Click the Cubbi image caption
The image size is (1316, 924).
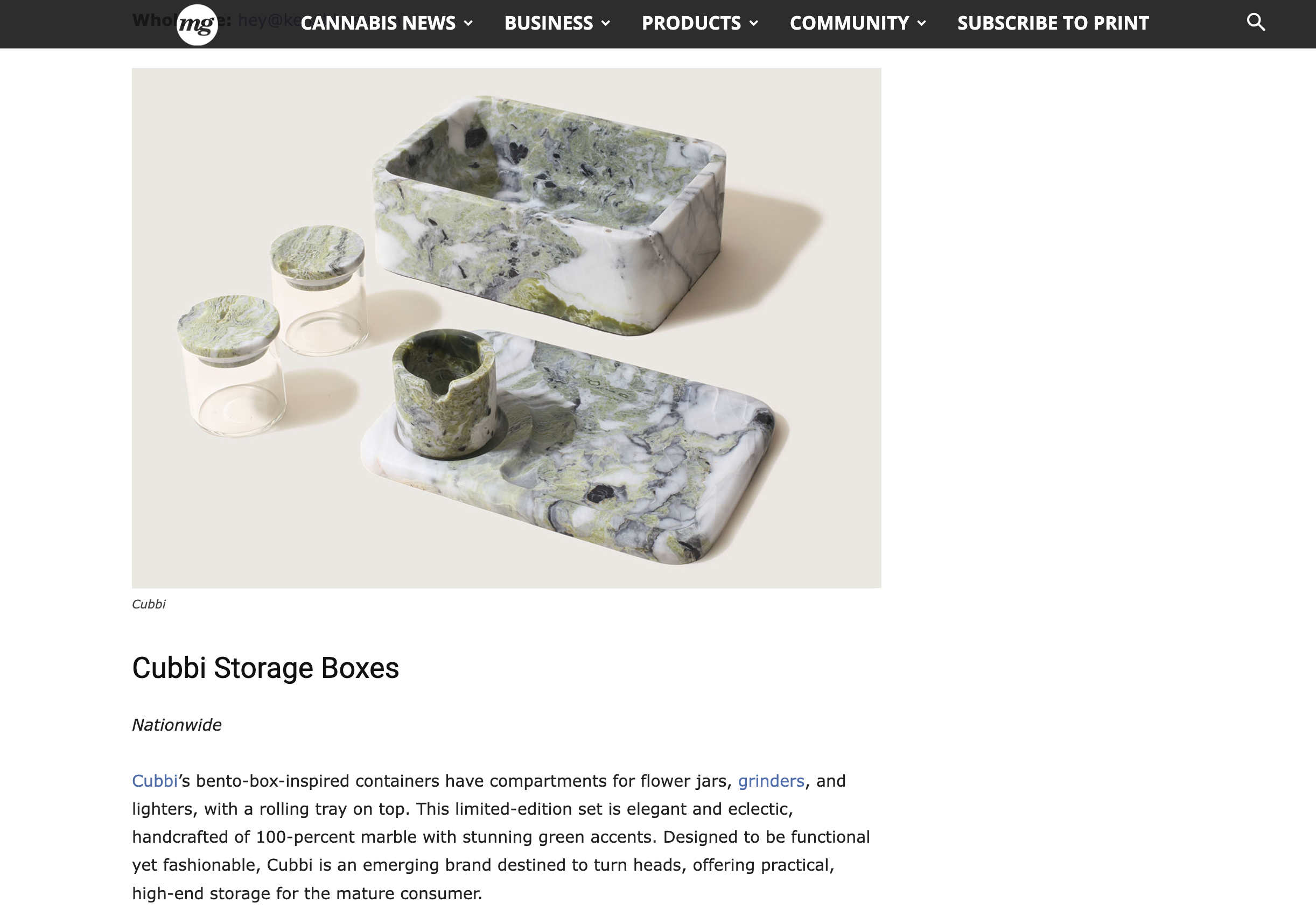point(149,604)
